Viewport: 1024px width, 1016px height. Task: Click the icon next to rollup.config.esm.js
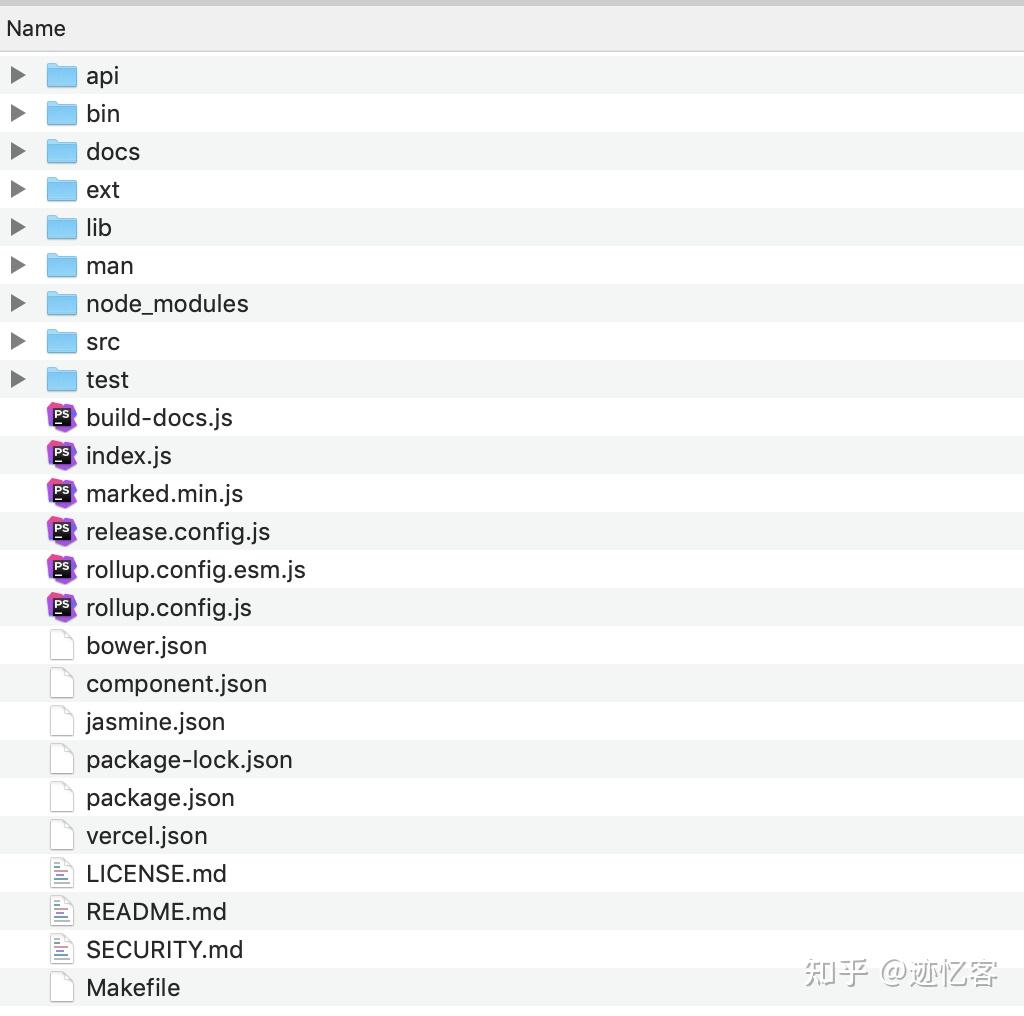pyautogui.click(x=61, y=569)
